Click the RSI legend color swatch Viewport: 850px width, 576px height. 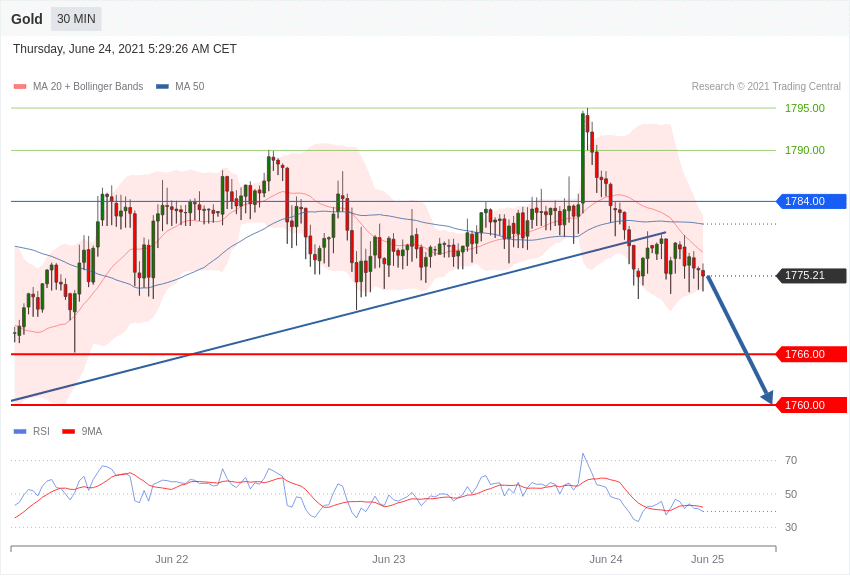coord(20,431)
